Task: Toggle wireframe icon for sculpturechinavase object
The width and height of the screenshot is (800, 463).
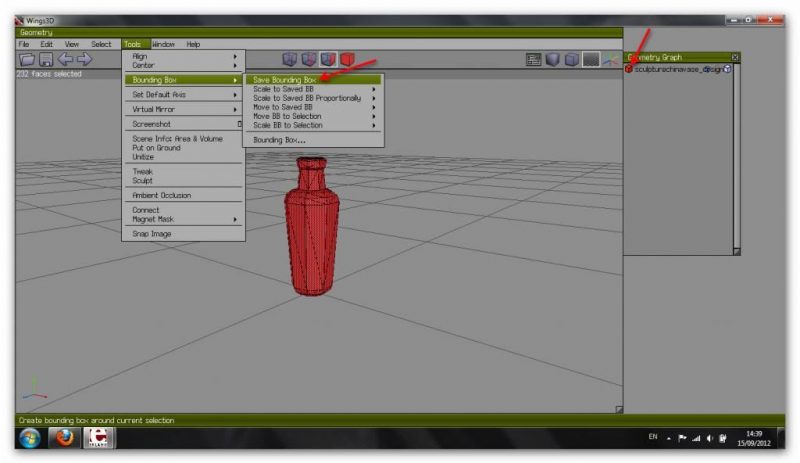Action: pyautogui.click(x=728, y=69)
